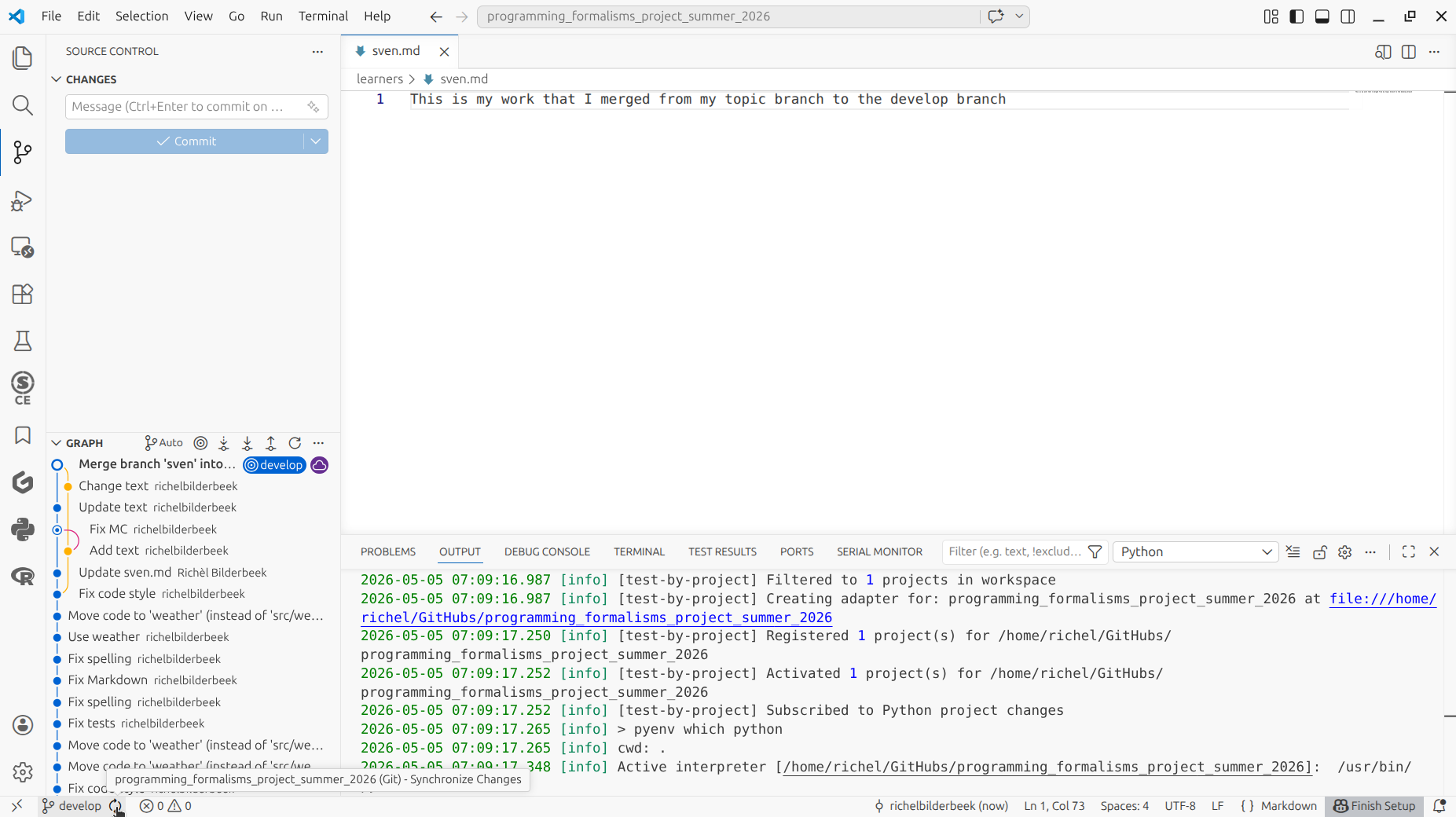Click the Finish Setup status bar button
1456x817 pixels.
[x=1374, y=806]
